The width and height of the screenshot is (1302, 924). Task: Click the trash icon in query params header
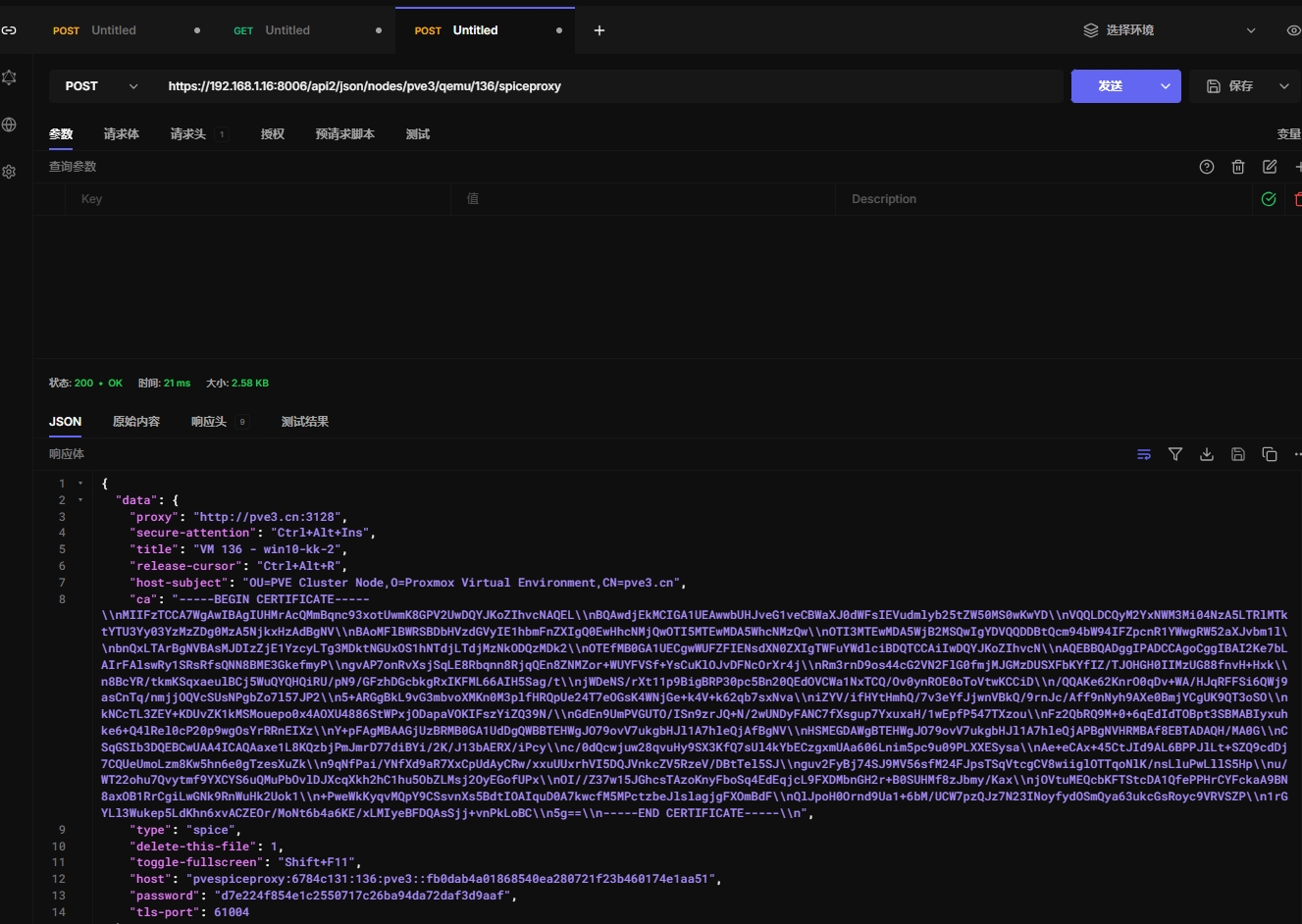[1237, 167]
